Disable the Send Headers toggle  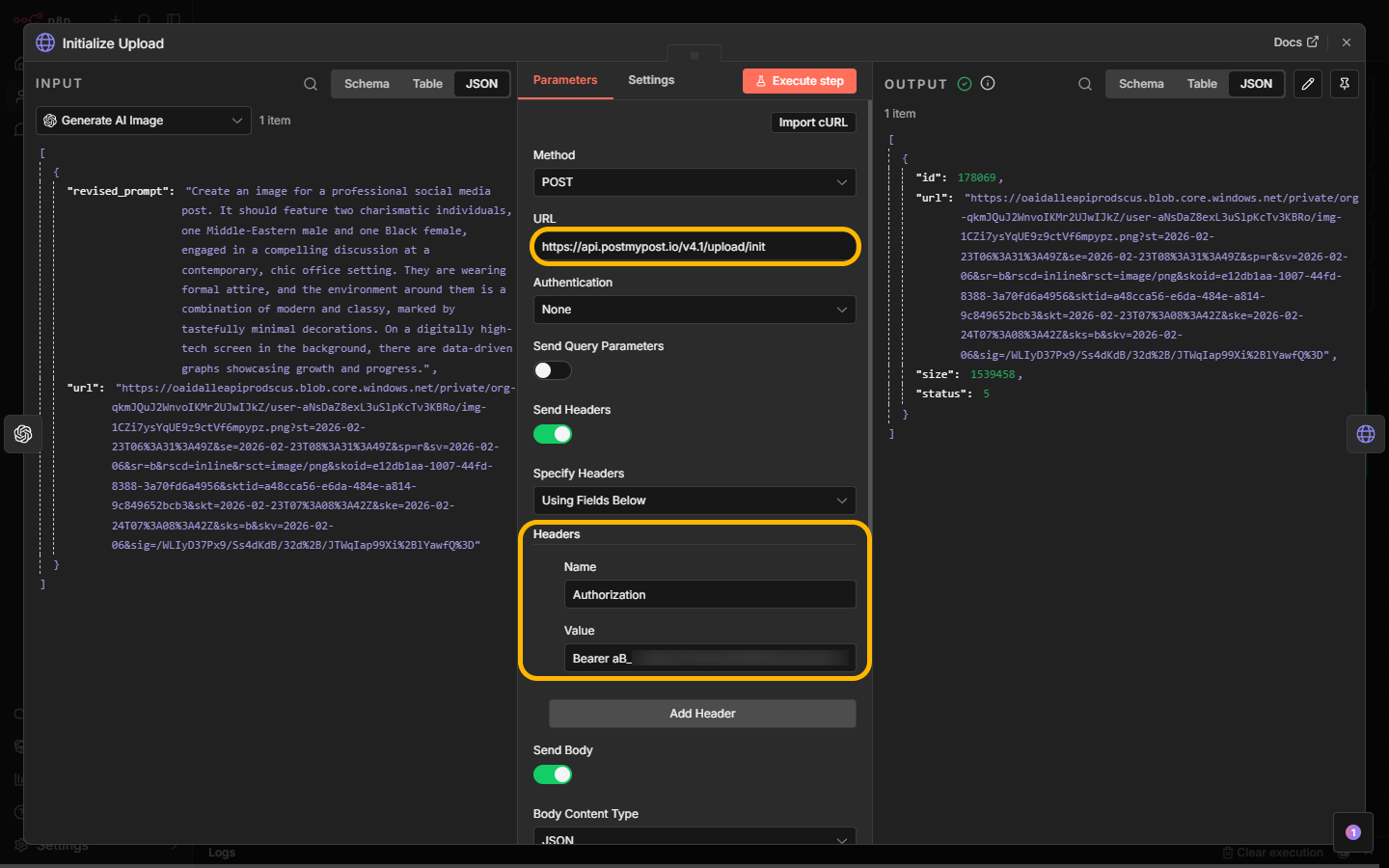(553, 434)
